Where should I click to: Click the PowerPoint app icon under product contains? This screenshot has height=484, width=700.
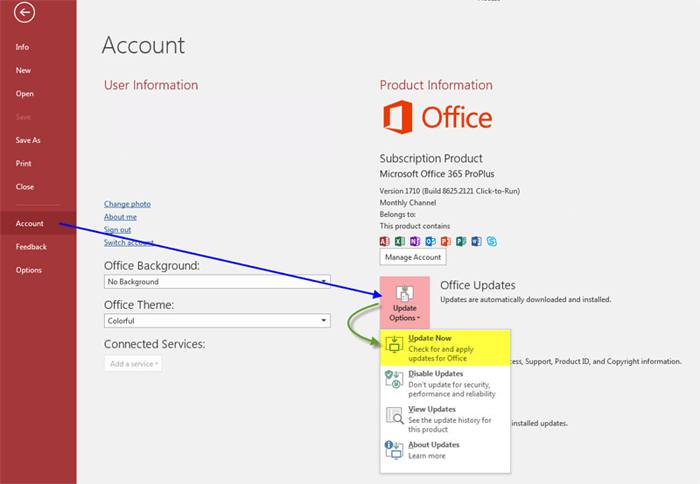click(446, 242)
